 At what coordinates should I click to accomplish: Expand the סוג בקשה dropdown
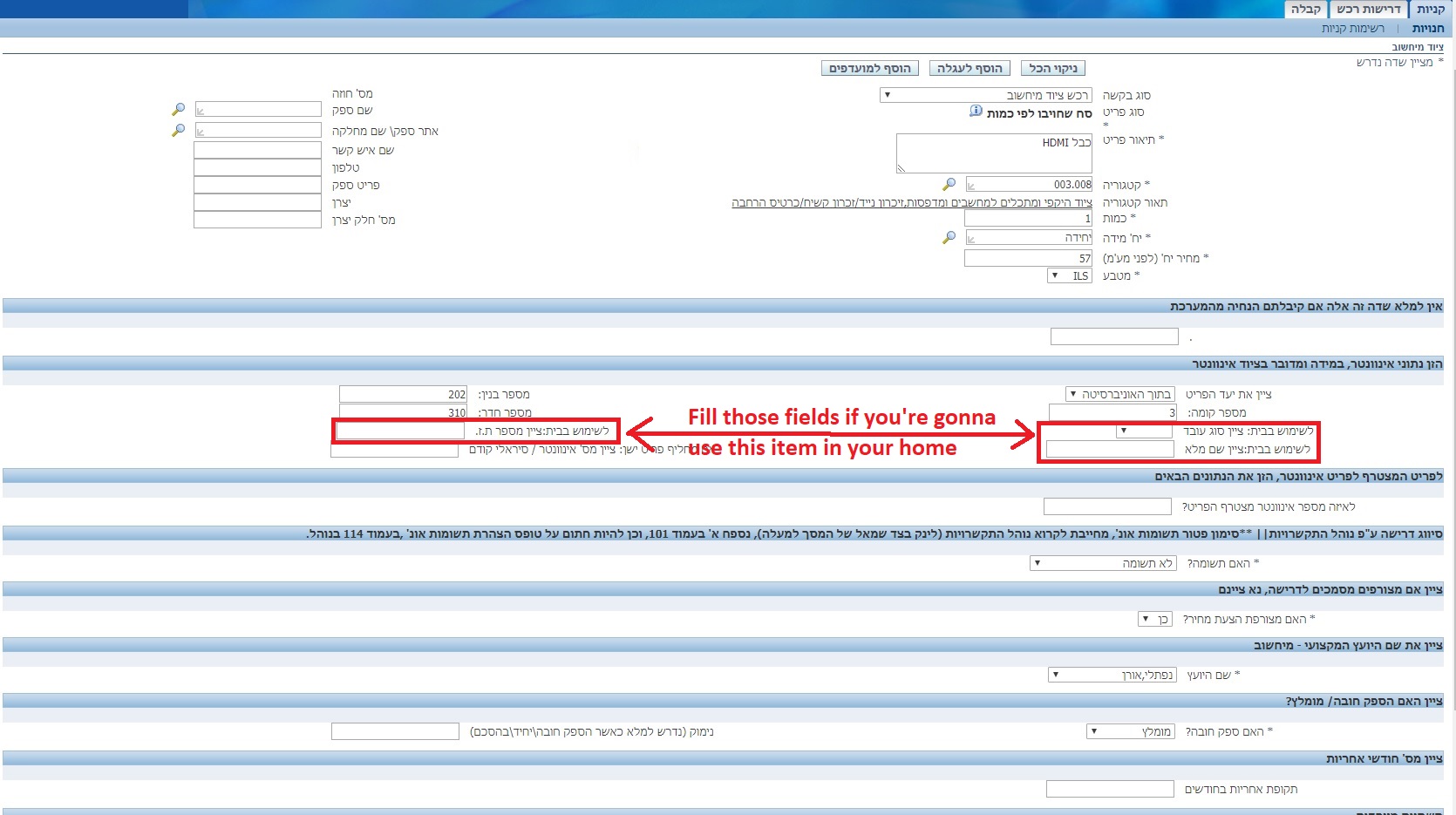coord(888,95)
